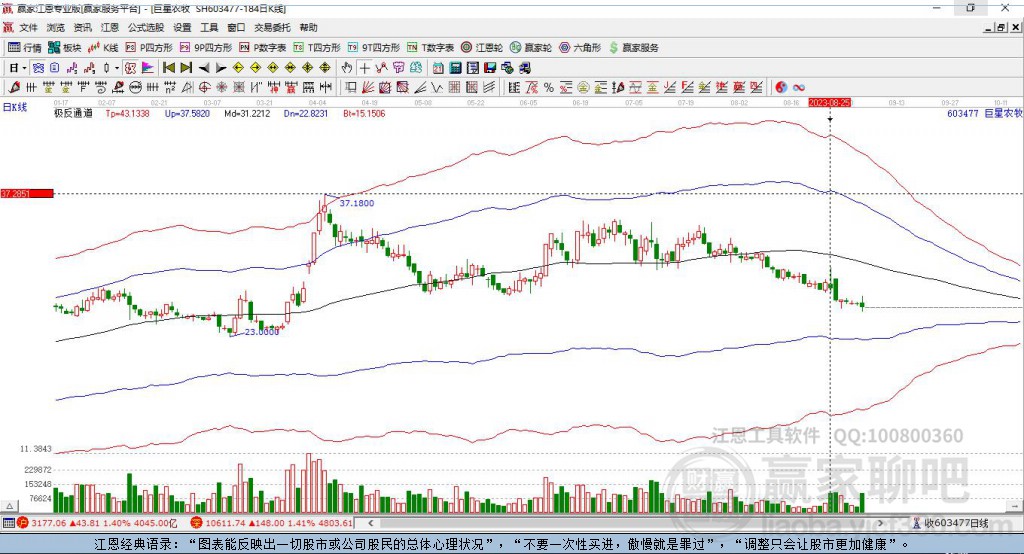Select the n² square tool
This screenshot has height=554, width=1024.
pos(170,87)
